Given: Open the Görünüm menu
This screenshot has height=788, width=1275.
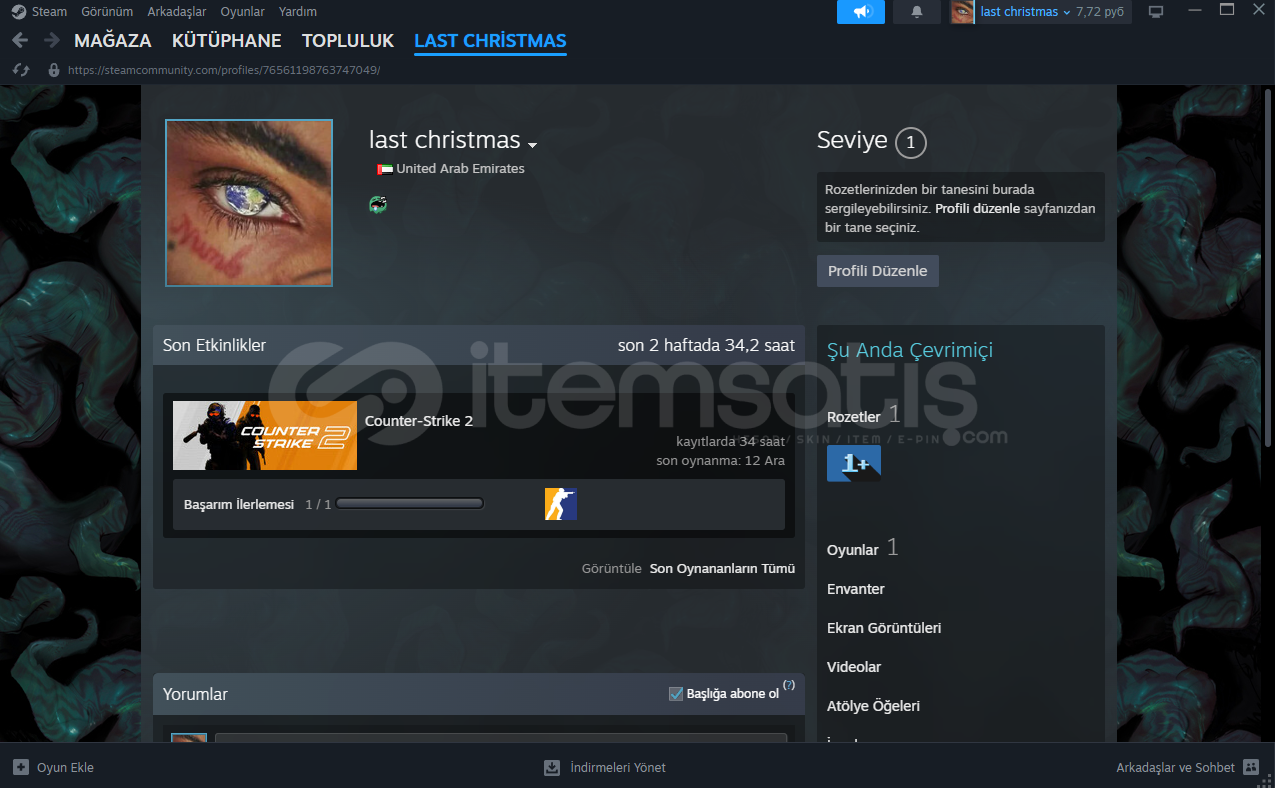Looking at the screenshot, I should pos(107,12).
